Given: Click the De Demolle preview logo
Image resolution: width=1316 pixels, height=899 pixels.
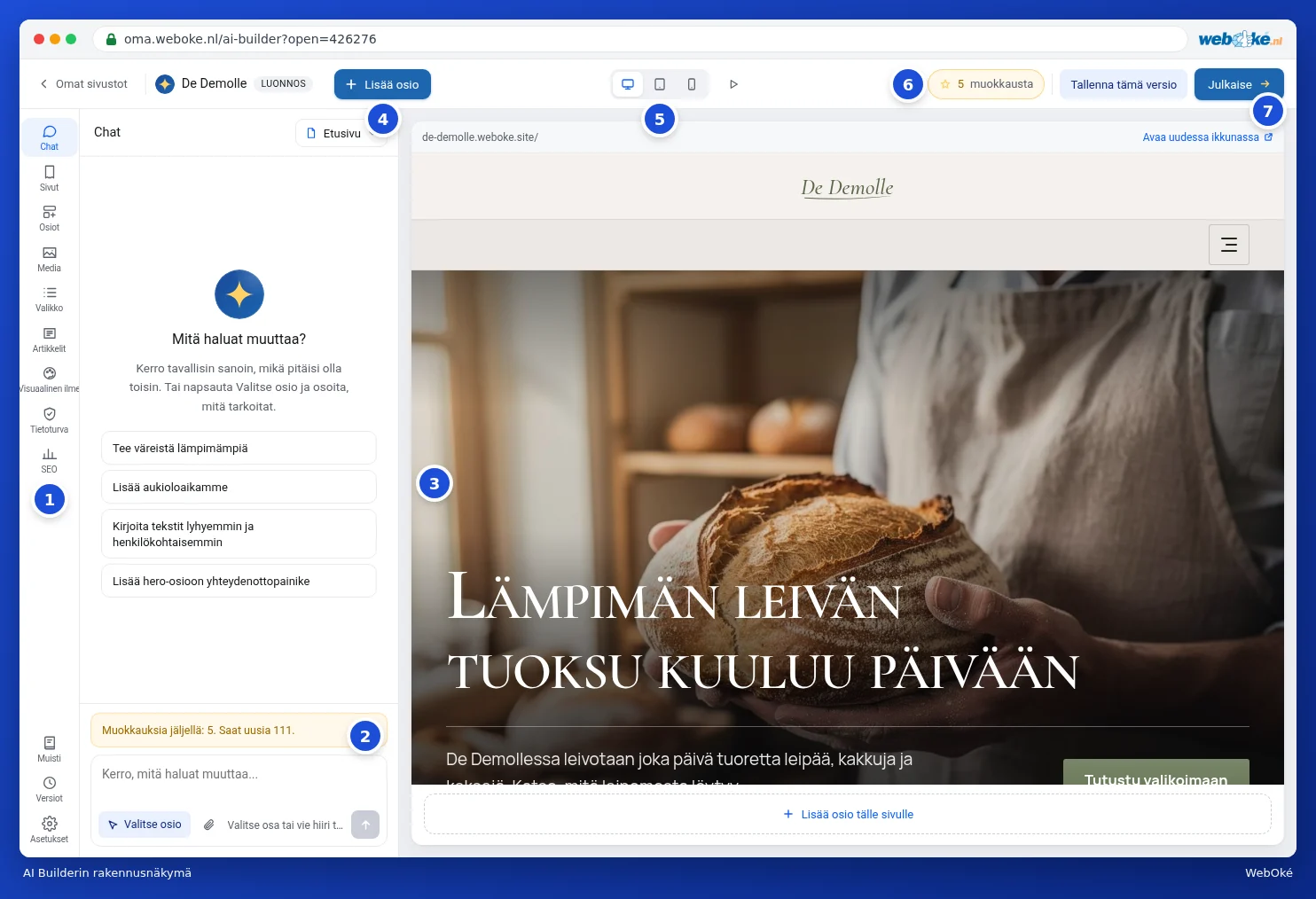Looking at the screenshot, I should tap(847, 187).
